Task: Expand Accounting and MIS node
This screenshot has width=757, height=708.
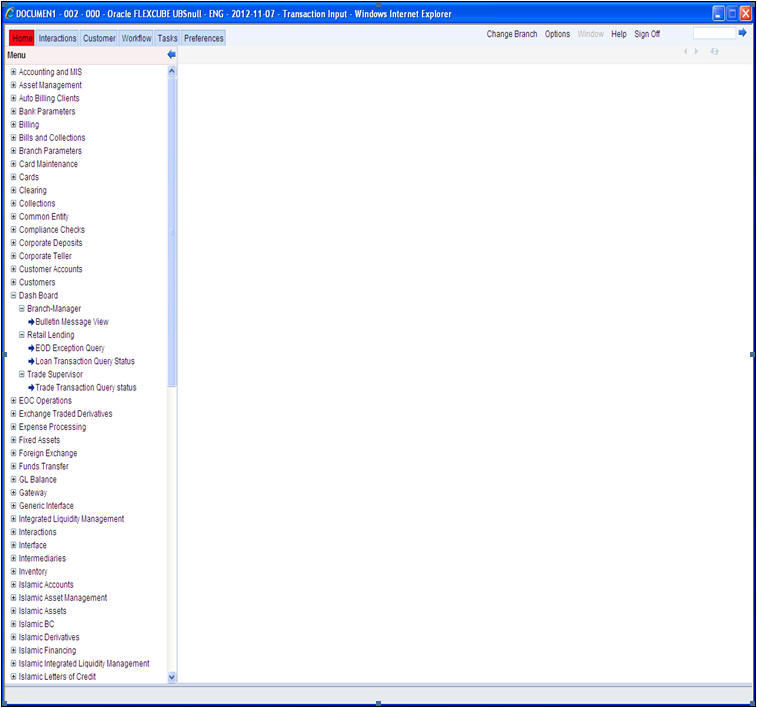Action: coord(14,72)
